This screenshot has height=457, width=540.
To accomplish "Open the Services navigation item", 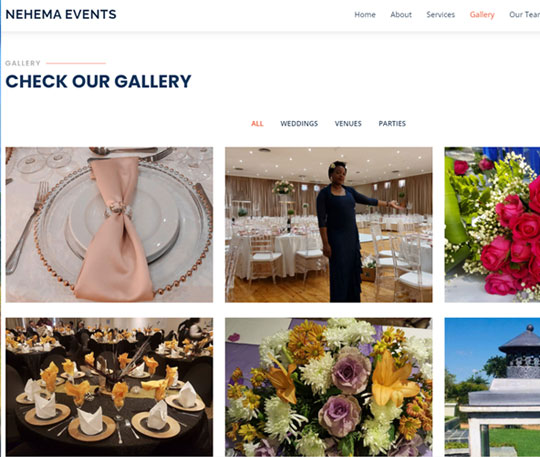I will point(440,15).
